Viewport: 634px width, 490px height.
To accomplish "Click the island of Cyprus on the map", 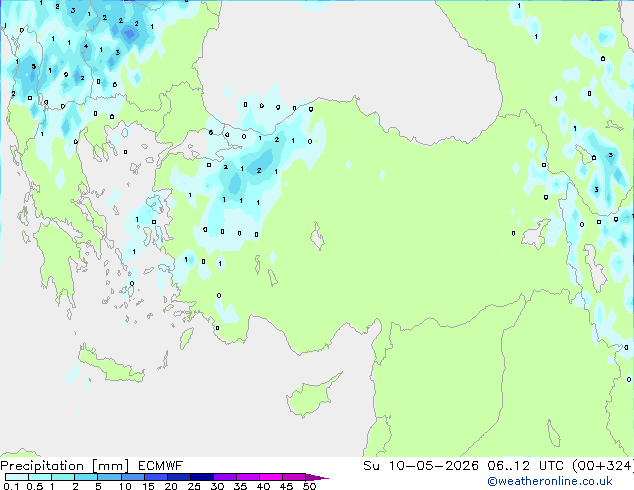I will pos(309,397).
